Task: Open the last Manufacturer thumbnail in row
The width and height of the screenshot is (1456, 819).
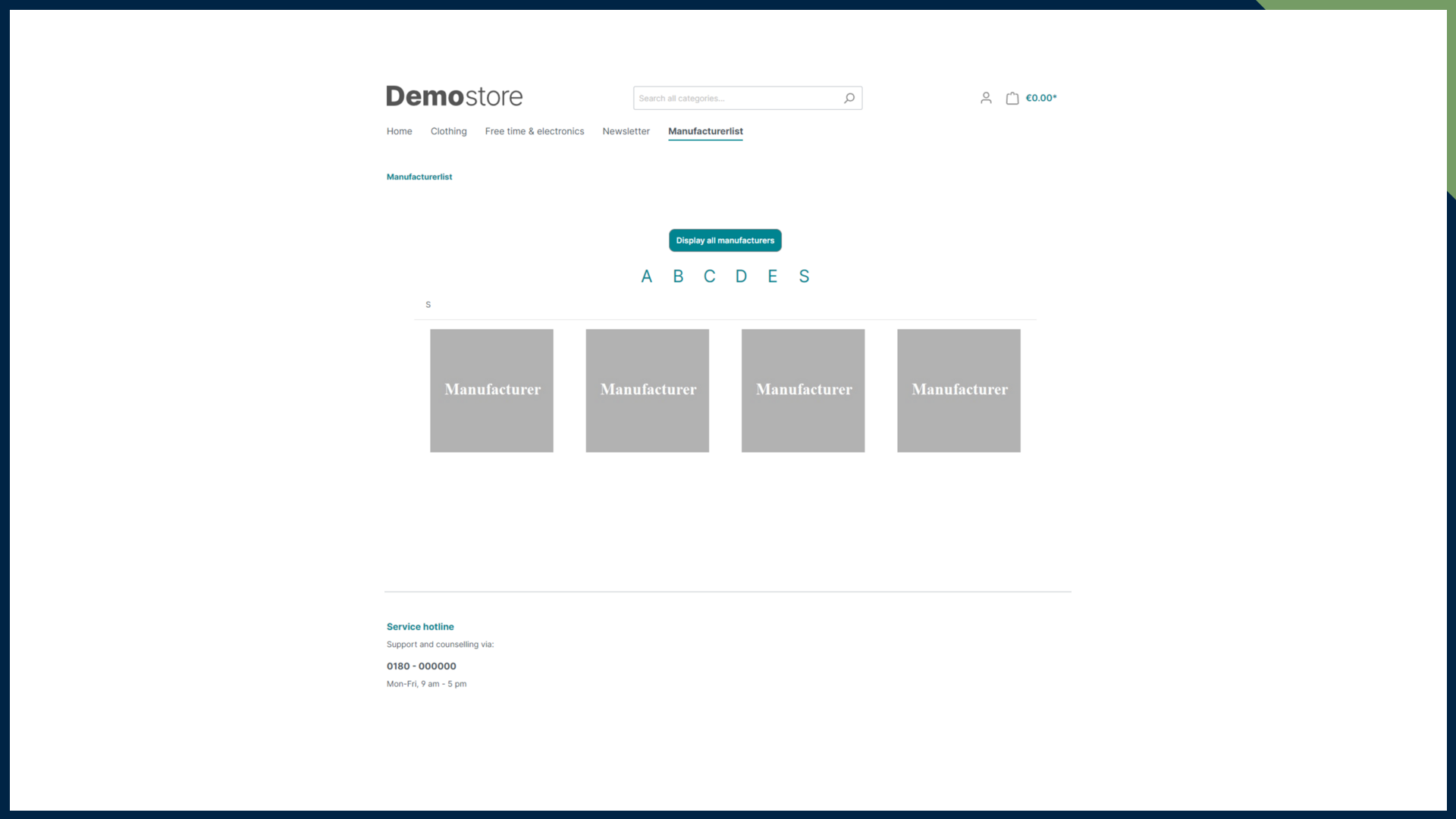Action: 959,391
